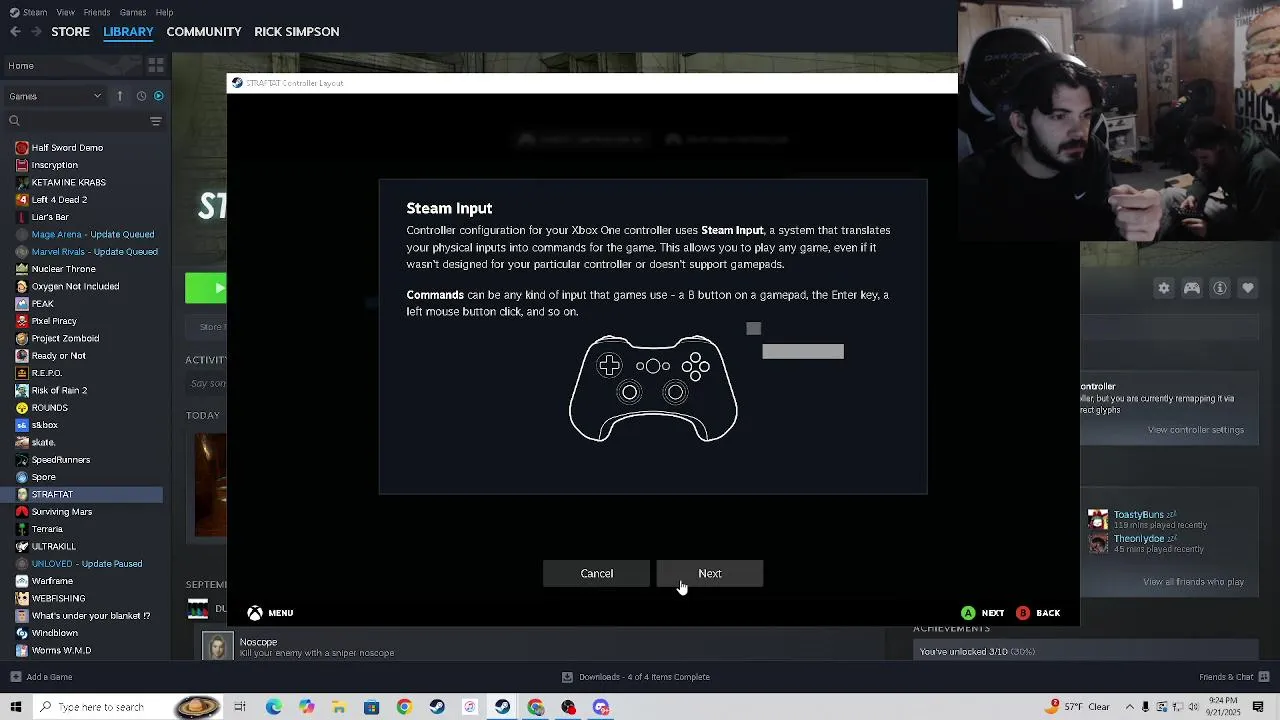
Task: Open the Help menu
Action: coord(165,12)
